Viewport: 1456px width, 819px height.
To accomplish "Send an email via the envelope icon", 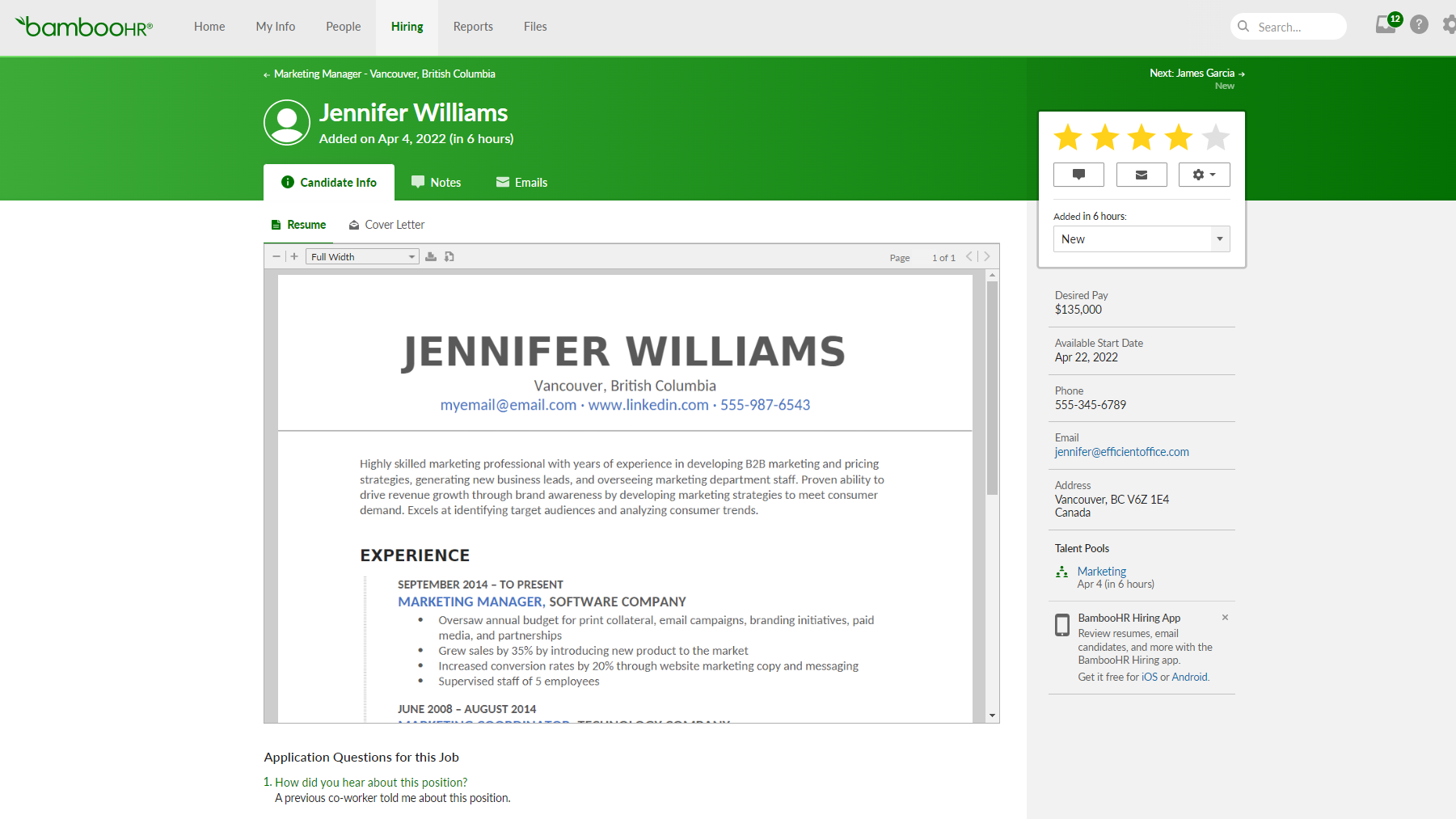I will [1142, 174].
